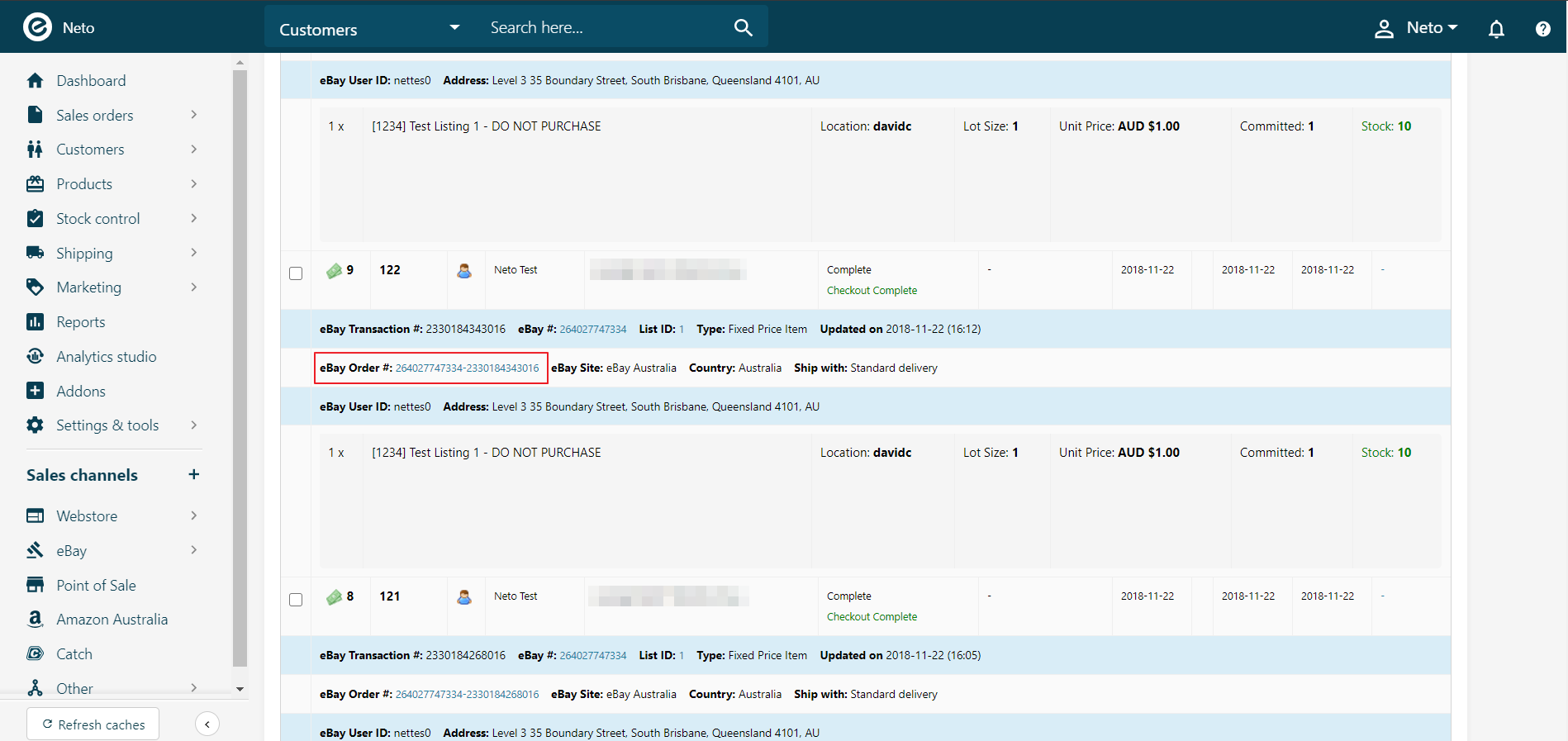Open eBay order link 264027747334-2330184343016
Image resolution: width=1568 pixels, height=741 pixels.
467,368
